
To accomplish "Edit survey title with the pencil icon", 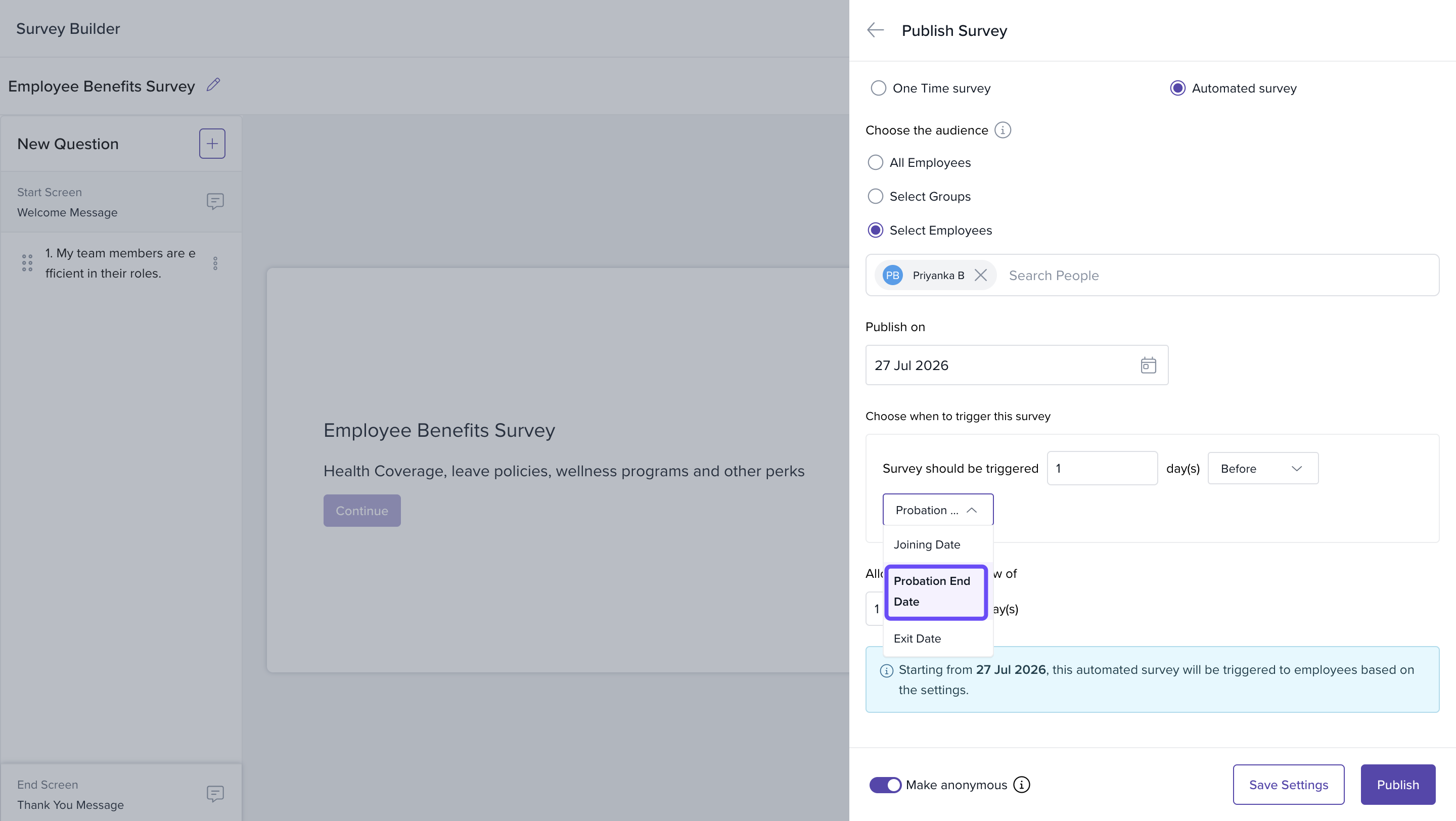I will 213,85.
